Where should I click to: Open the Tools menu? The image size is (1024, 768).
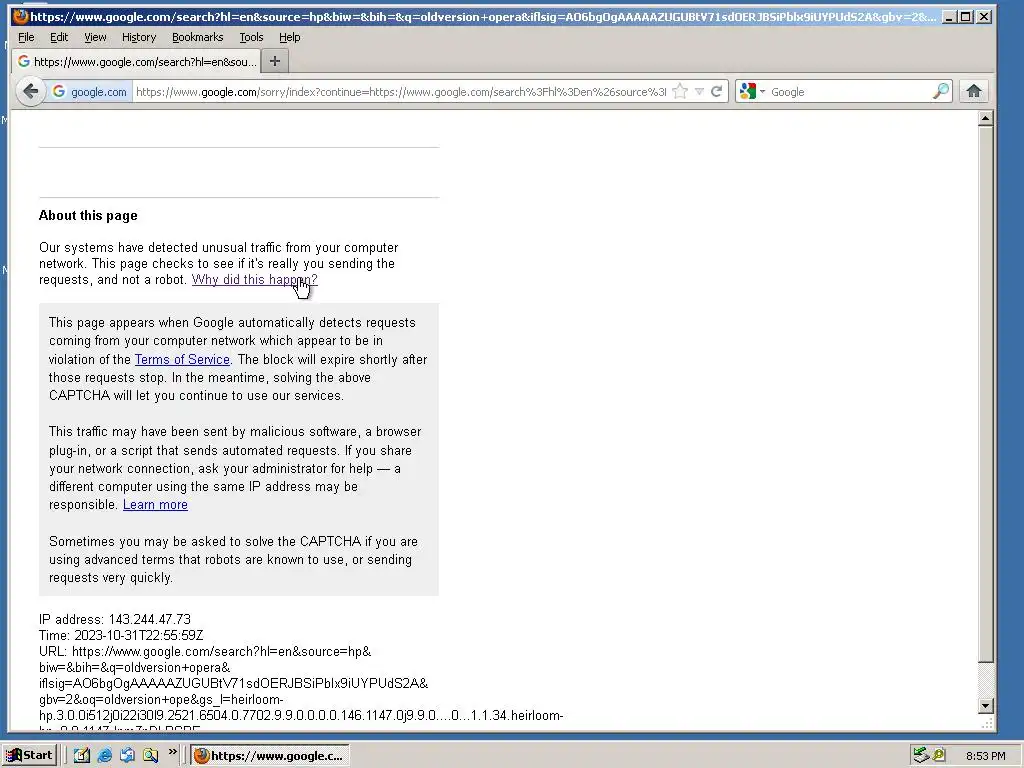pyautogui.click(x=251, y=37)
